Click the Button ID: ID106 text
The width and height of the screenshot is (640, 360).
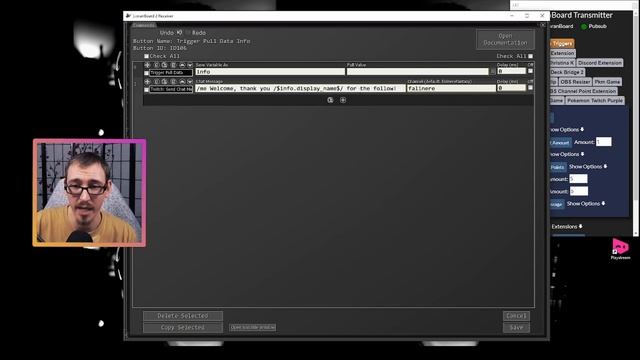160,48
